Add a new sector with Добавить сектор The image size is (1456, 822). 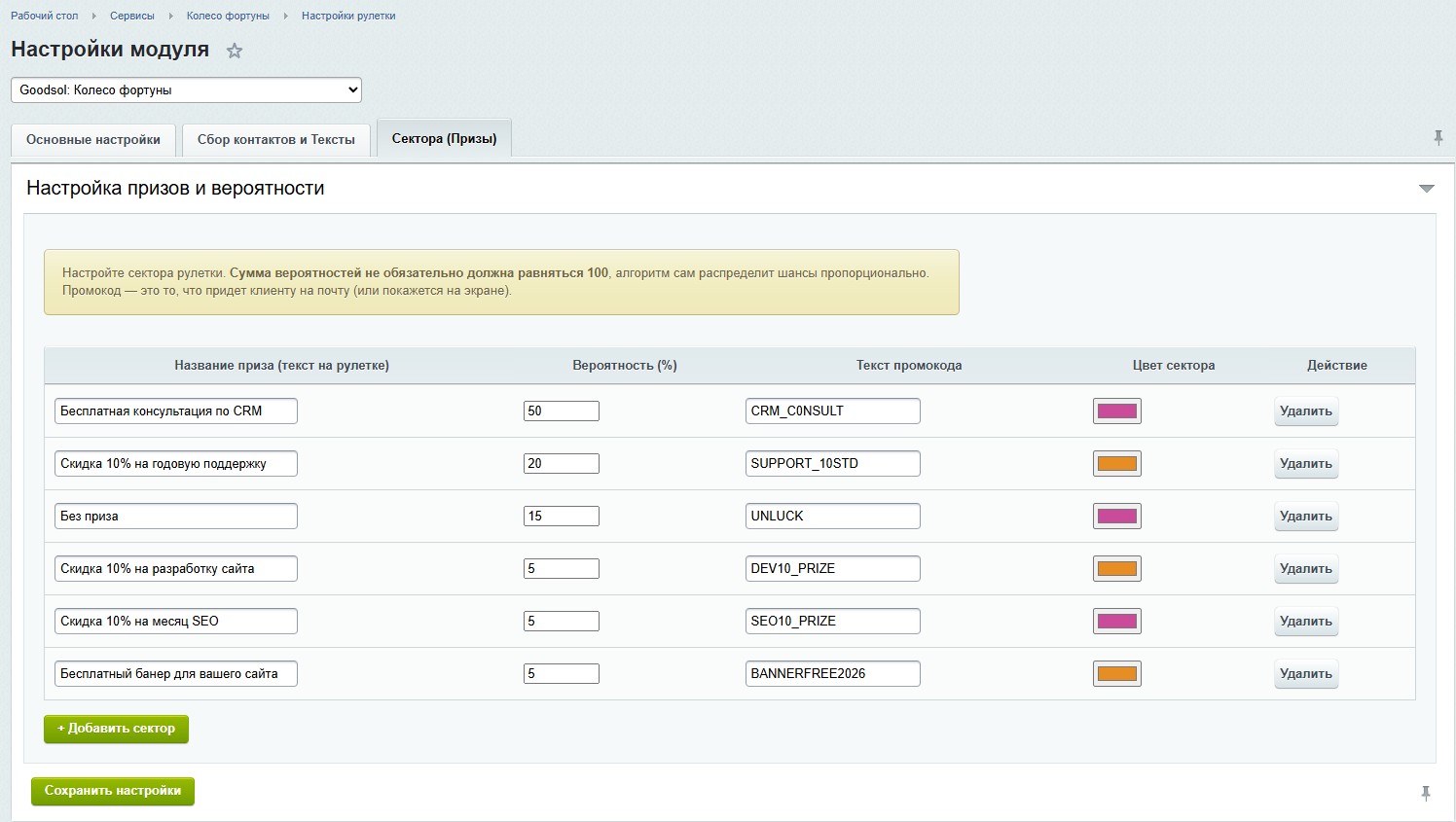pos(116,729)
